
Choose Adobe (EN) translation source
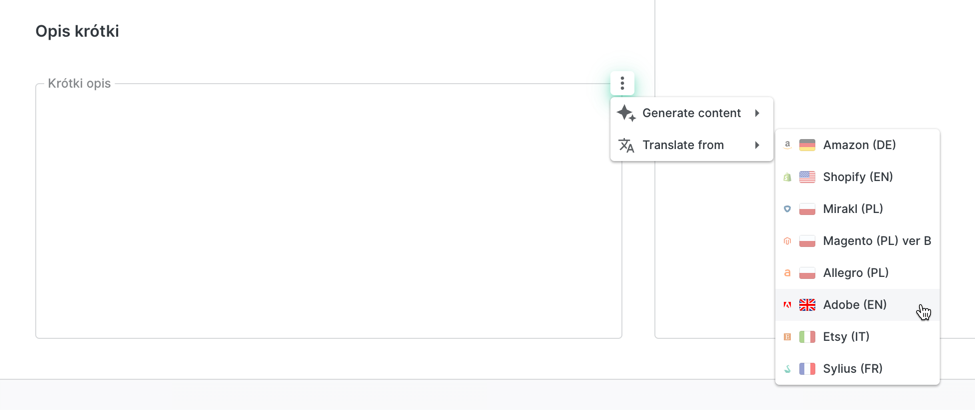point(855,305)
